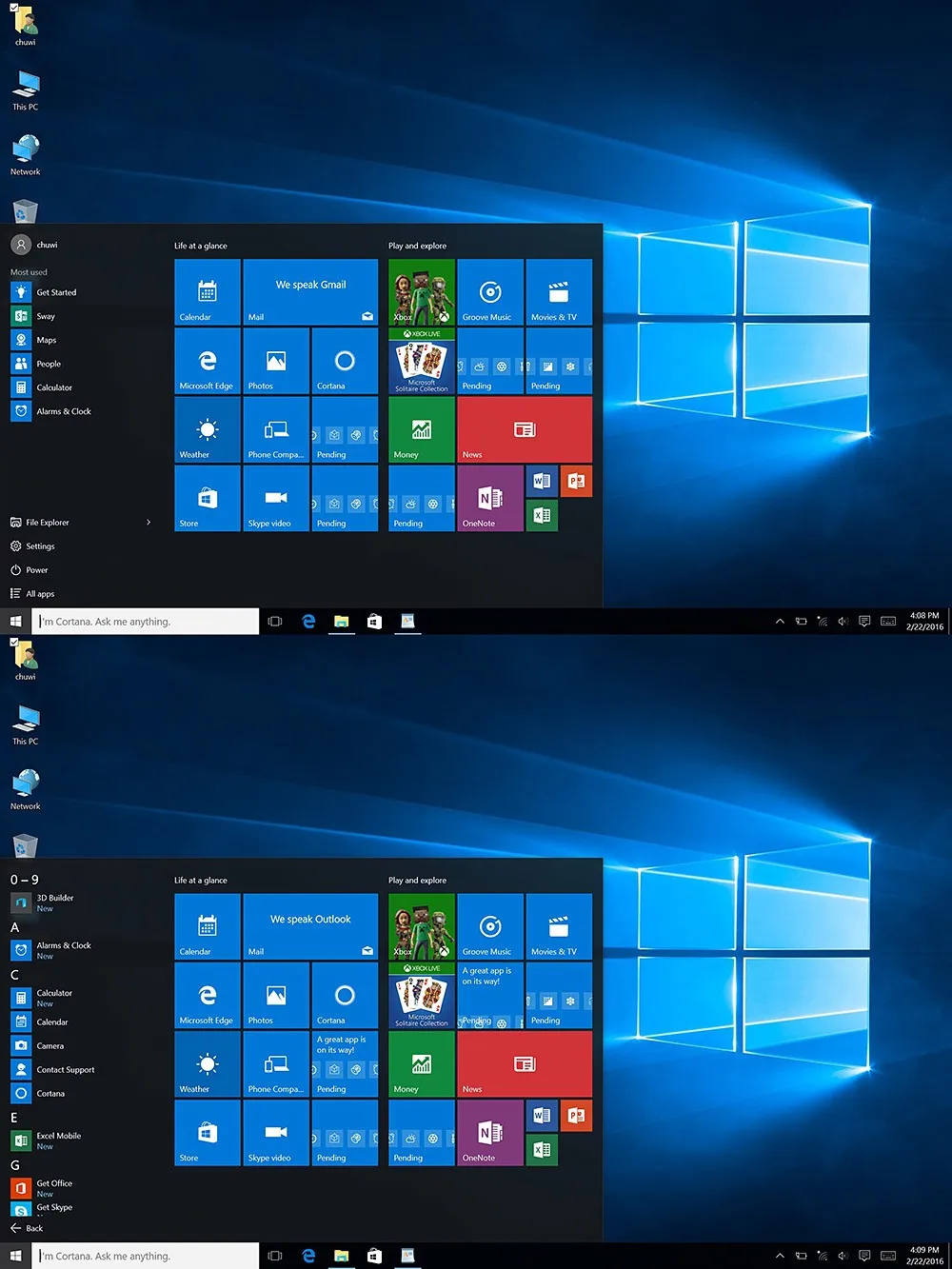Open the chuwi user account menu
Screen dimensions: 952x1269
(35, 245)
